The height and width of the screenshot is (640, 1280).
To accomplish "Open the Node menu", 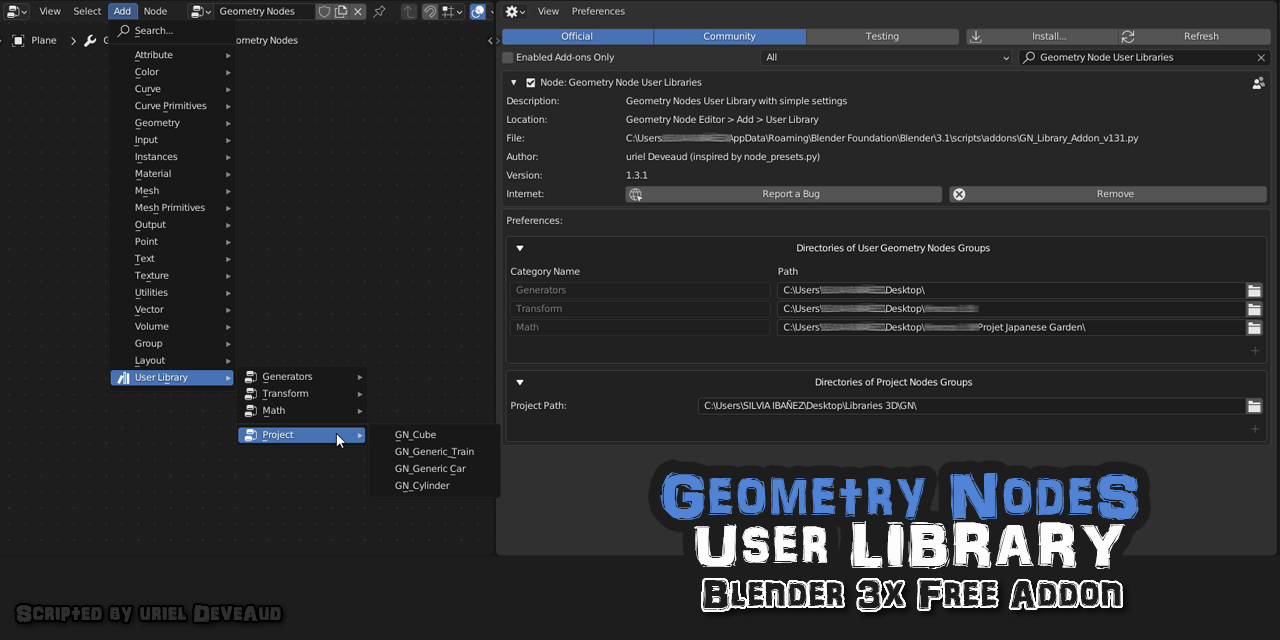I will point(155,11).
